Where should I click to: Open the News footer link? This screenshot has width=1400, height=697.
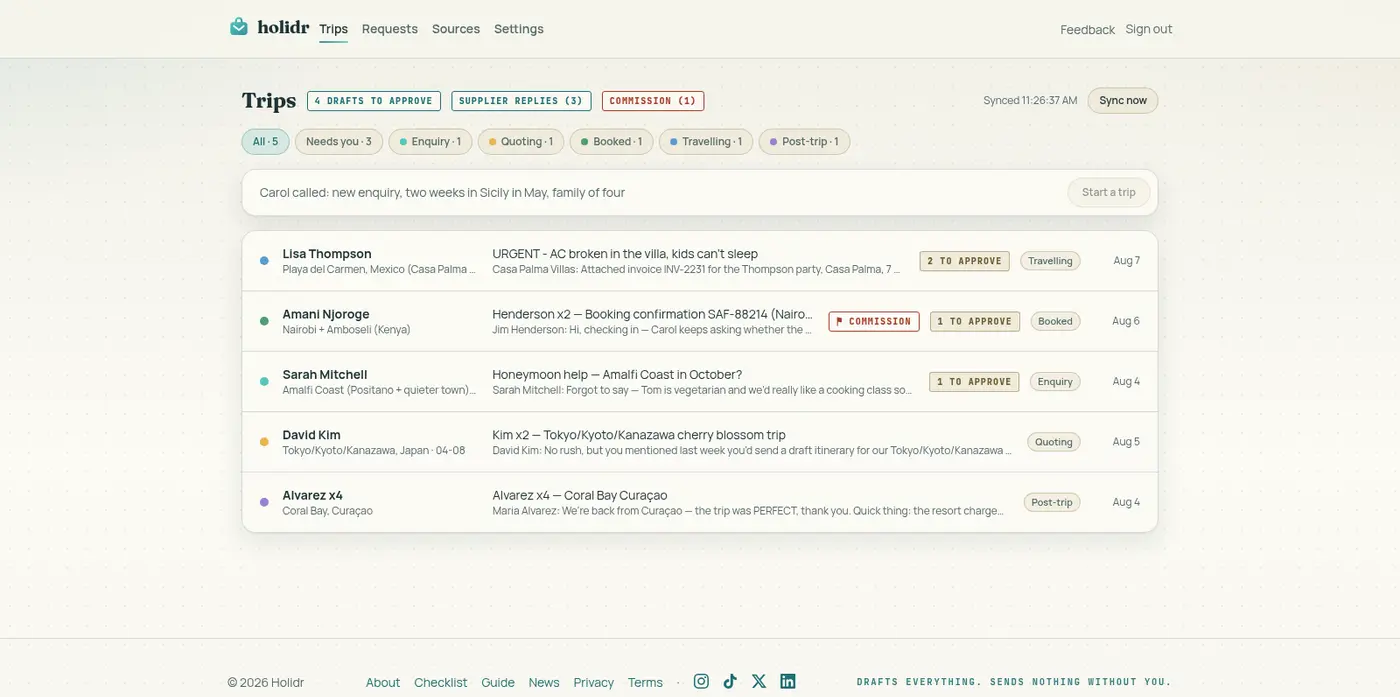tap(544, 682)
